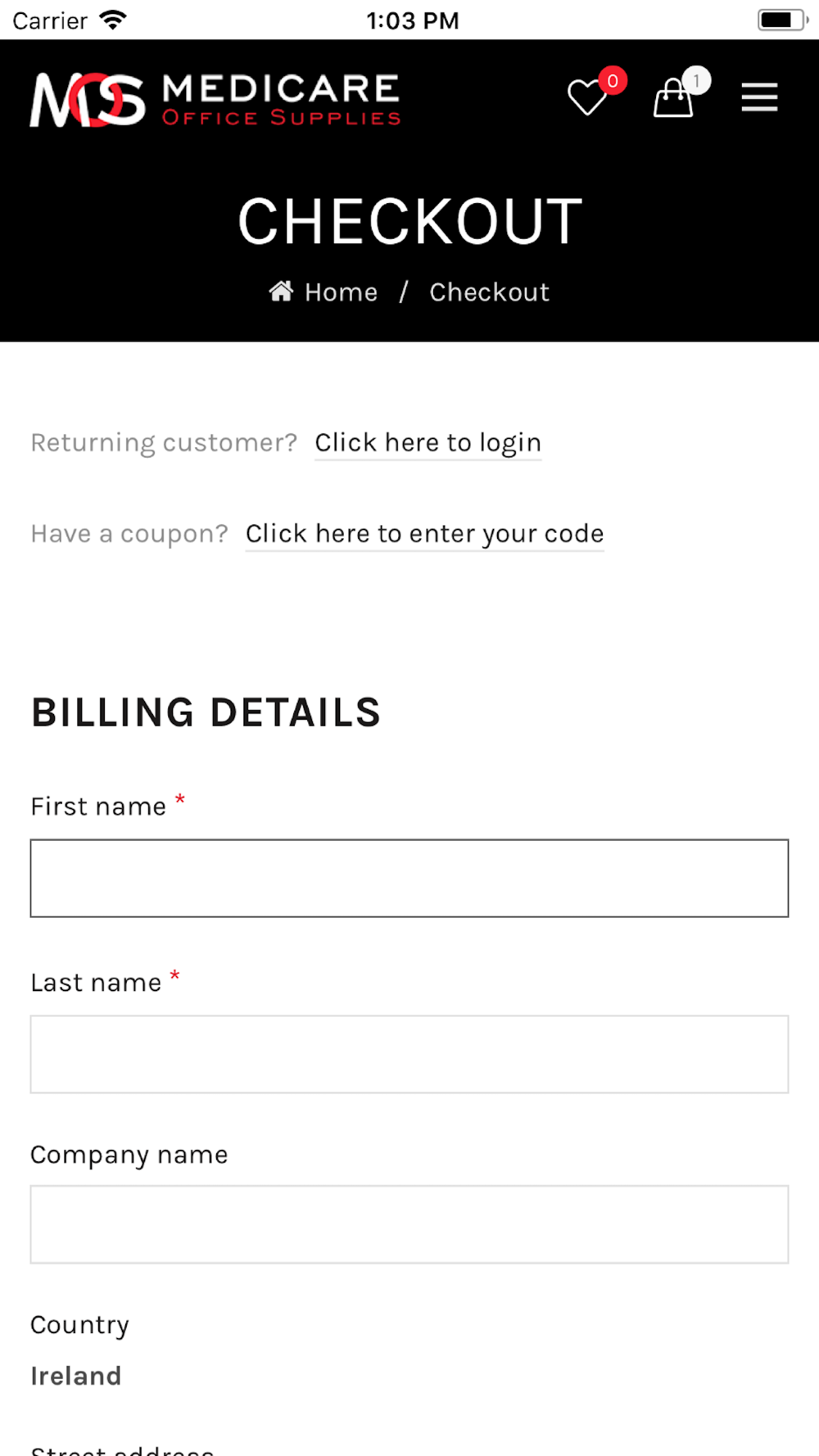The height and width of the screenshot is (1456, 819).
Task: Open the shopping bag cart icon
Action: click(x=673, y=97)
